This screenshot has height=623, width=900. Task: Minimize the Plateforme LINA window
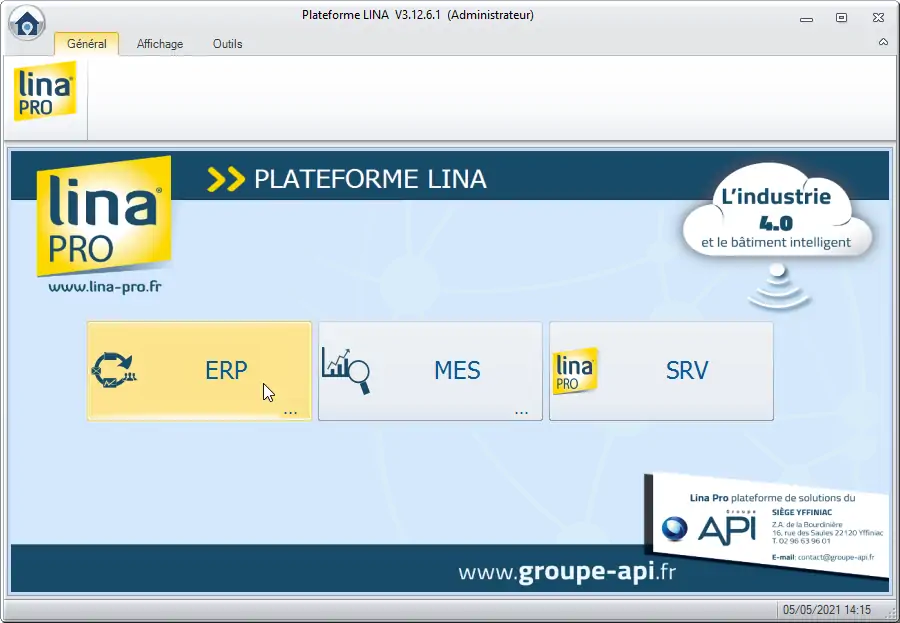806,18
